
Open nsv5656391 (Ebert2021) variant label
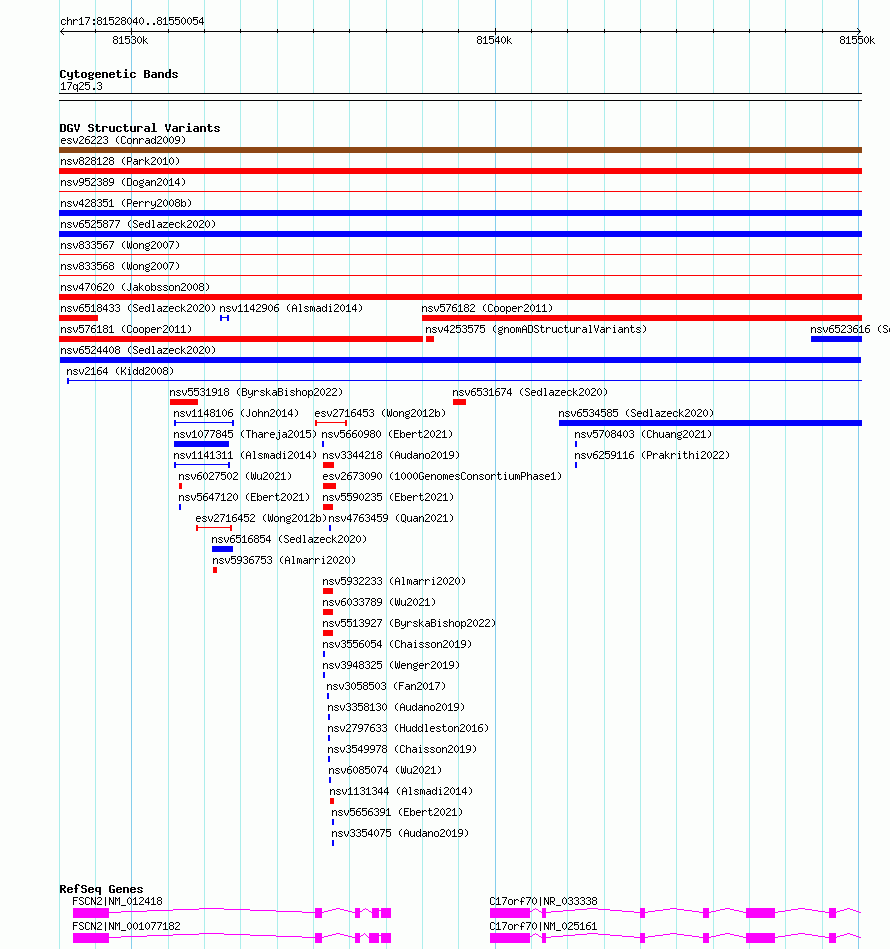point(397,813)
